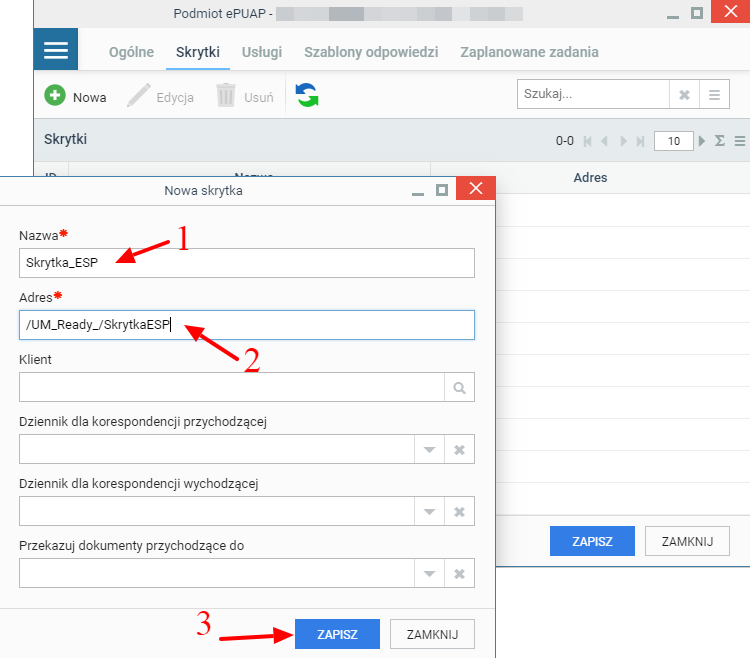
Task: Open search options menu next to Szukaj
Action: point(714,95)
